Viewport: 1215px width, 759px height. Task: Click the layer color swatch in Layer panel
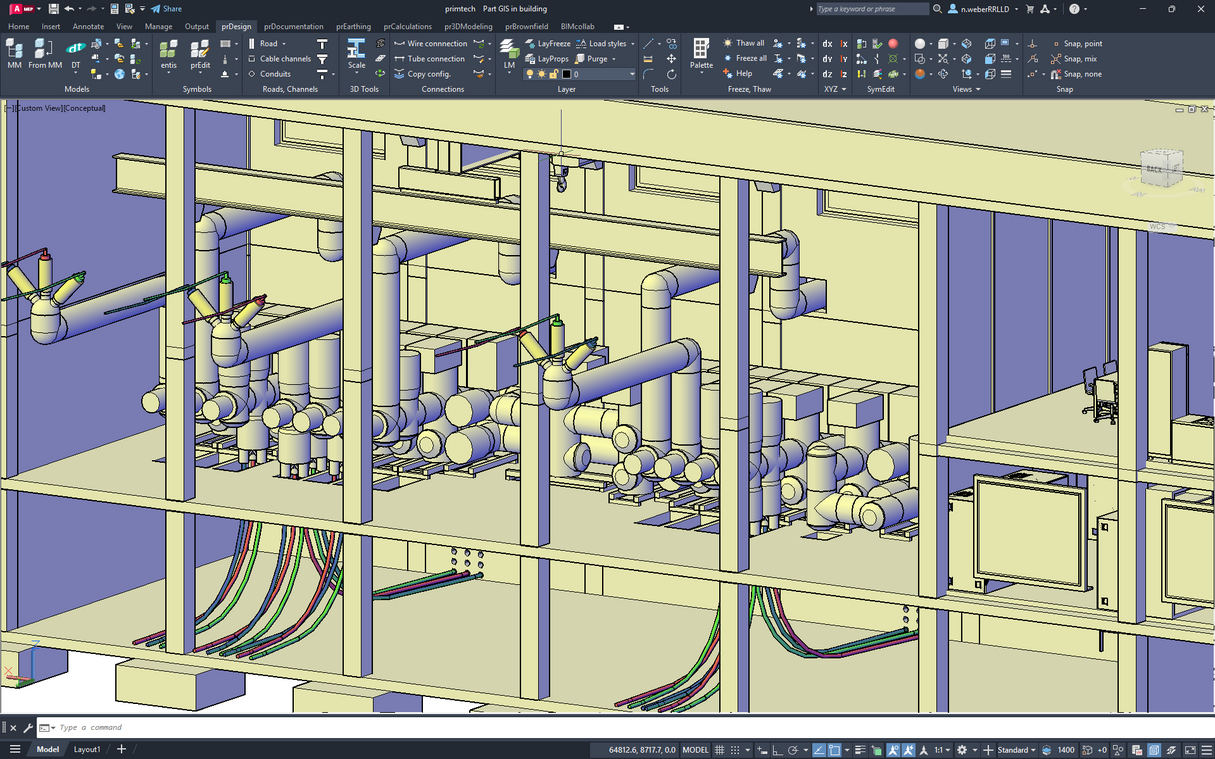coord(568,74)
